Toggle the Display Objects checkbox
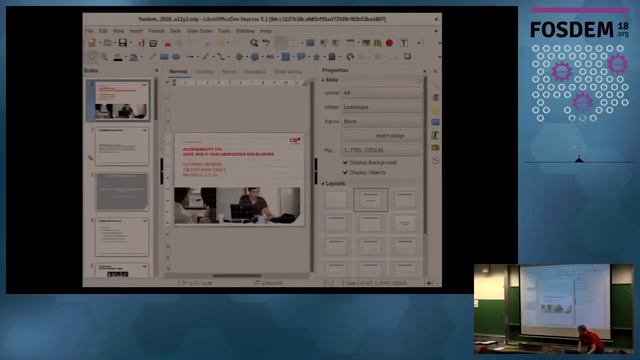 pos(345,172)
